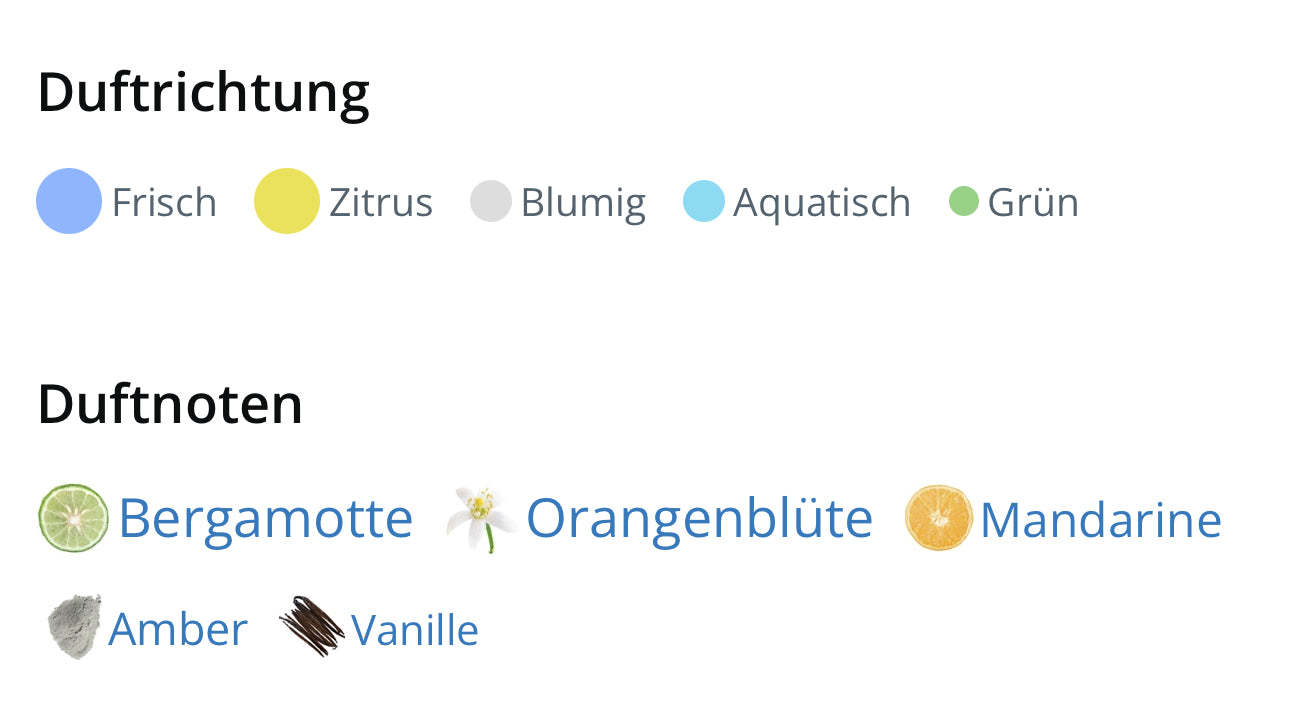Click the Aquatisch scent direction label
Screen dimensions: 1290x704
(822, 202)
